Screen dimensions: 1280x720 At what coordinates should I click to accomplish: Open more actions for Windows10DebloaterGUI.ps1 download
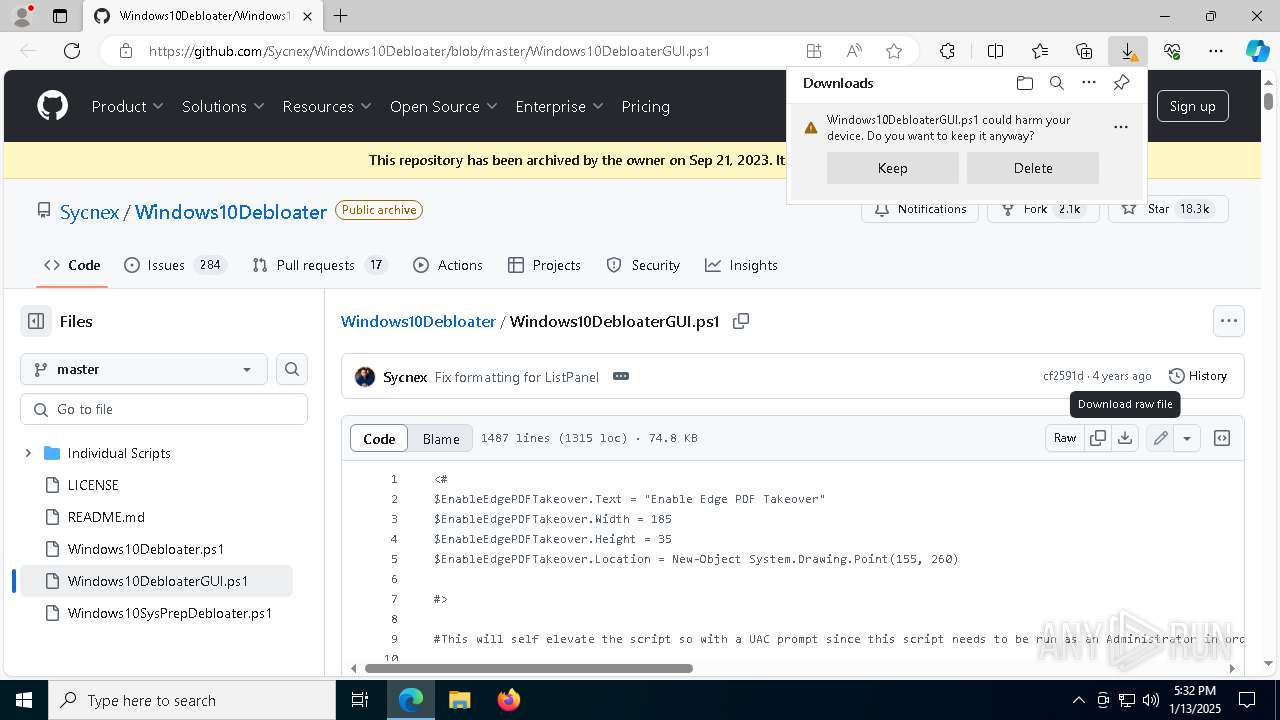point(1120,127)
